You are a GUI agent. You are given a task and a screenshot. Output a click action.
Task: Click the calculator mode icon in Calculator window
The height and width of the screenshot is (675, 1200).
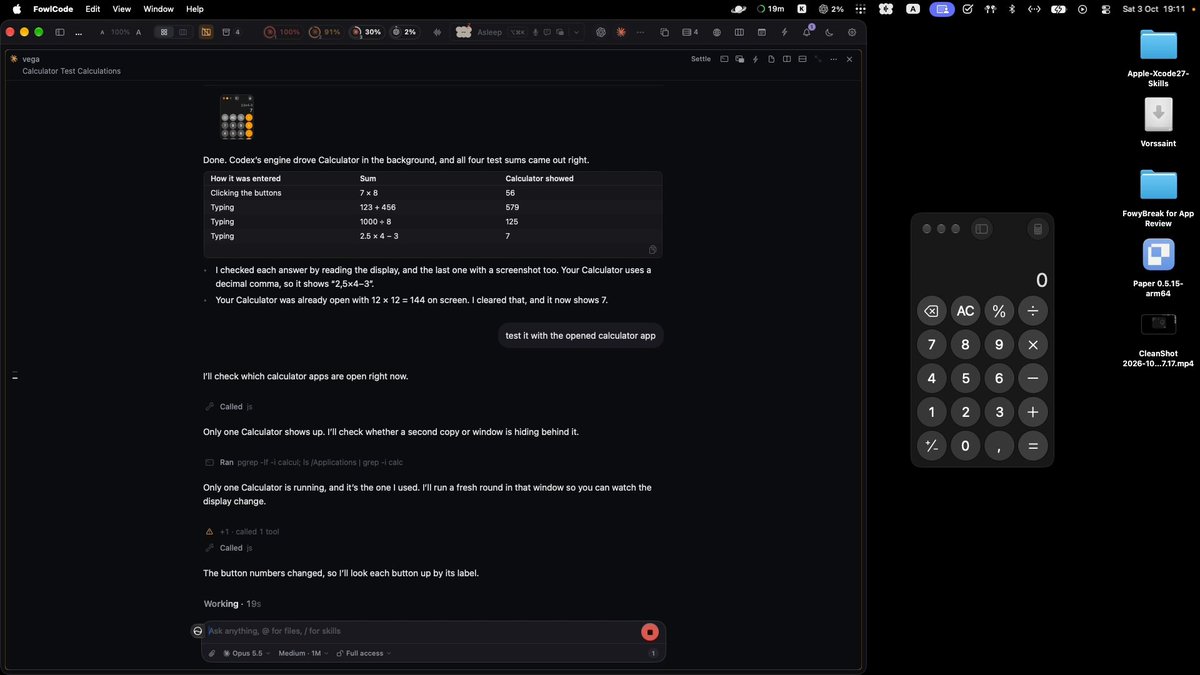click(x=1038, y=229)
